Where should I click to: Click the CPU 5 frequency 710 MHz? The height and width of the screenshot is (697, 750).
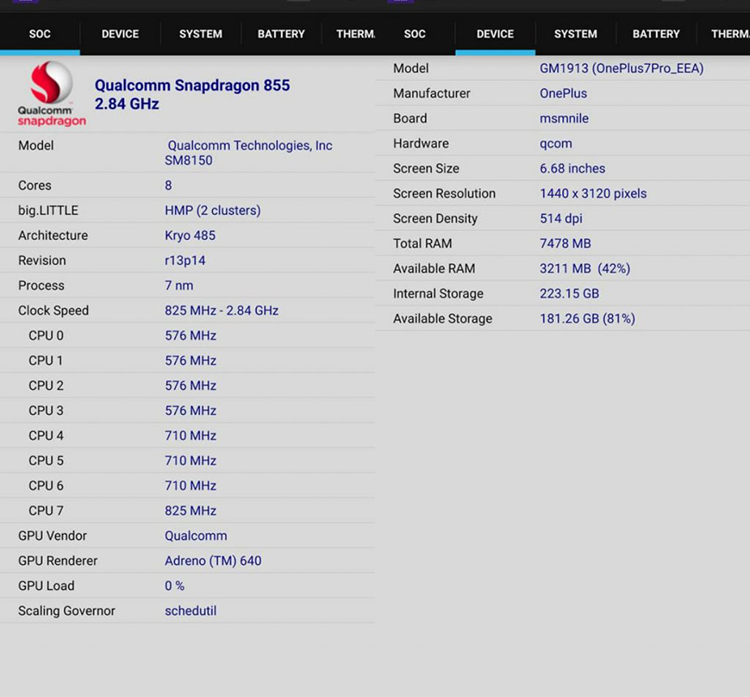[190, 461]
